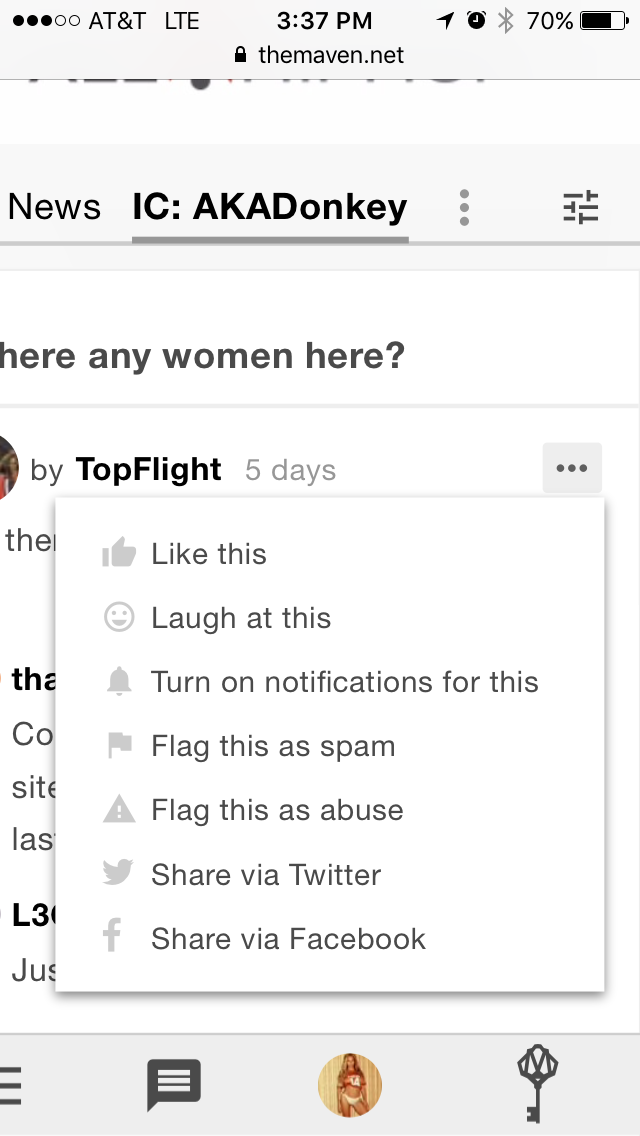Open the chat messages icon in bottom bar
Screen dimensions: 640x1136
coord(174,1084)
